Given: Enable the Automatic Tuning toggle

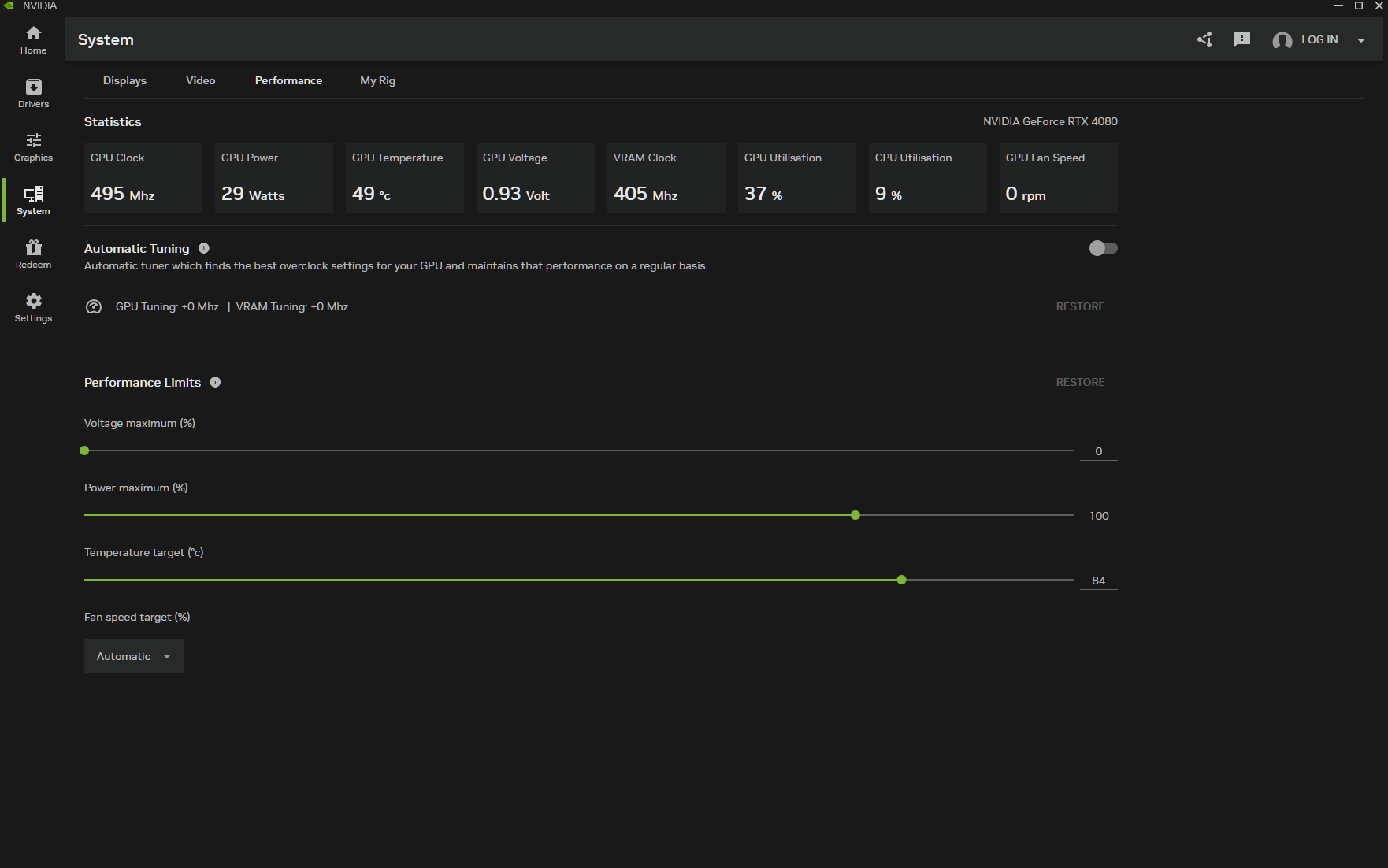Looking at the screenshot, I should pos(1103,248).
